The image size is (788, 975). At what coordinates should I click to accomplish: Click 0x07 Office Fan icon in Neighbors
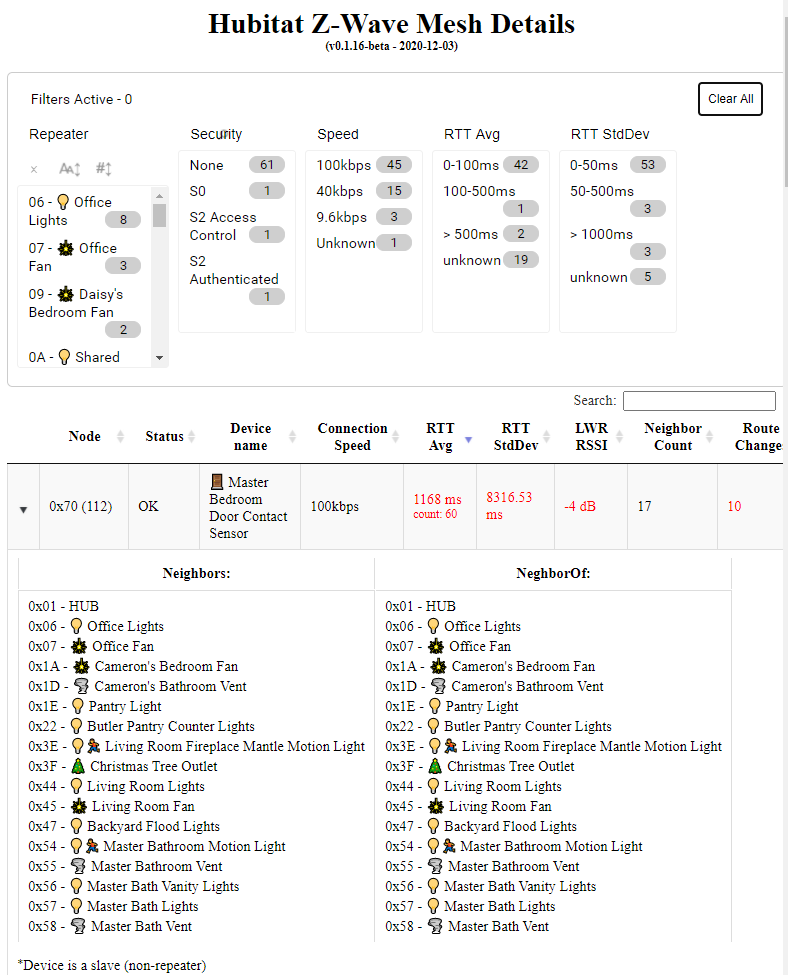coord(79,646)
